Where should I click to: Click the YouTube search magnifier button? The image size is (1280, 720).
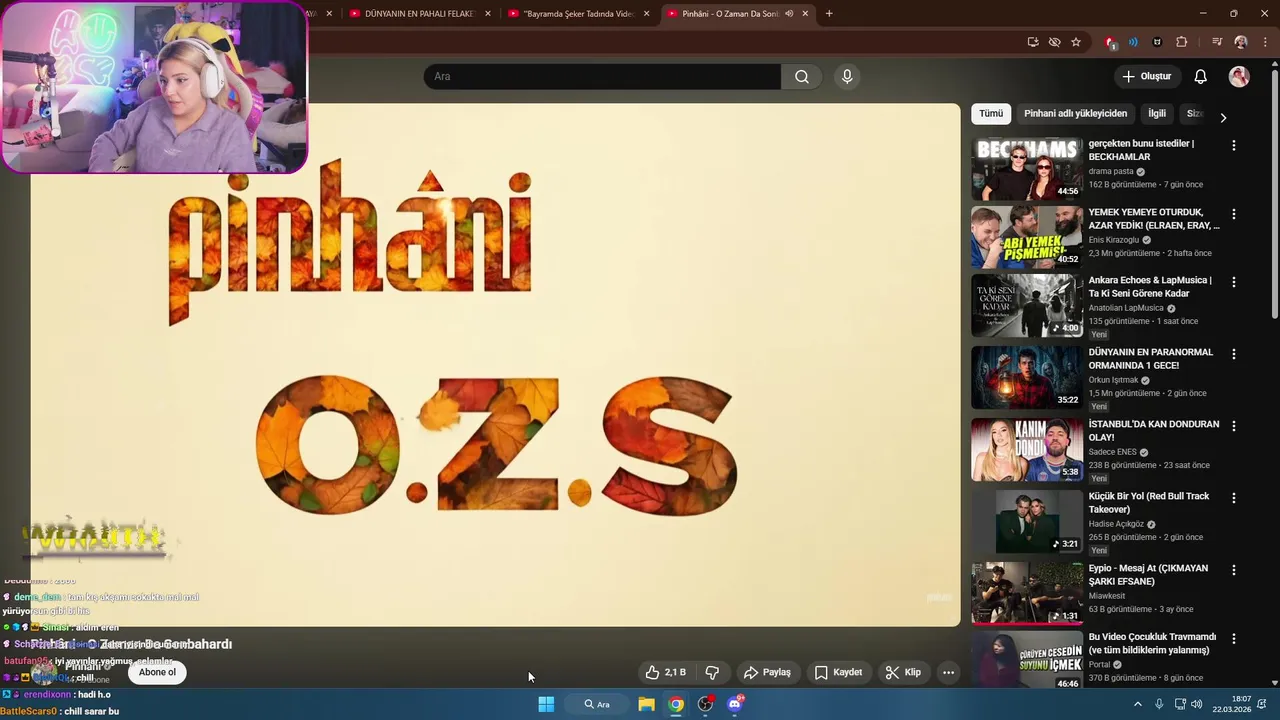point(801,77)
